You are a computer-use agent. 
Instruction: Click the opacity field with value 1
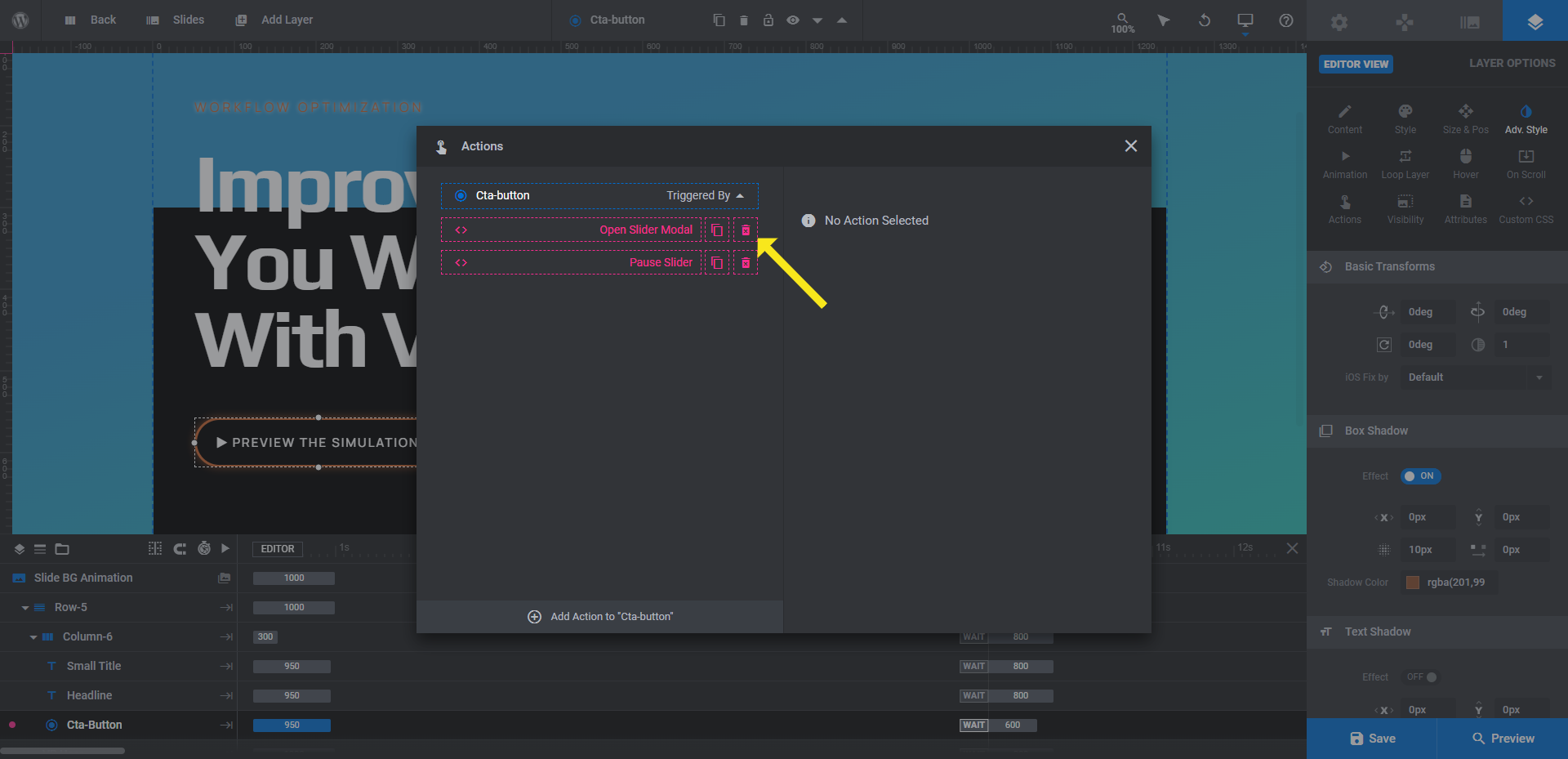coord(1521,345)
